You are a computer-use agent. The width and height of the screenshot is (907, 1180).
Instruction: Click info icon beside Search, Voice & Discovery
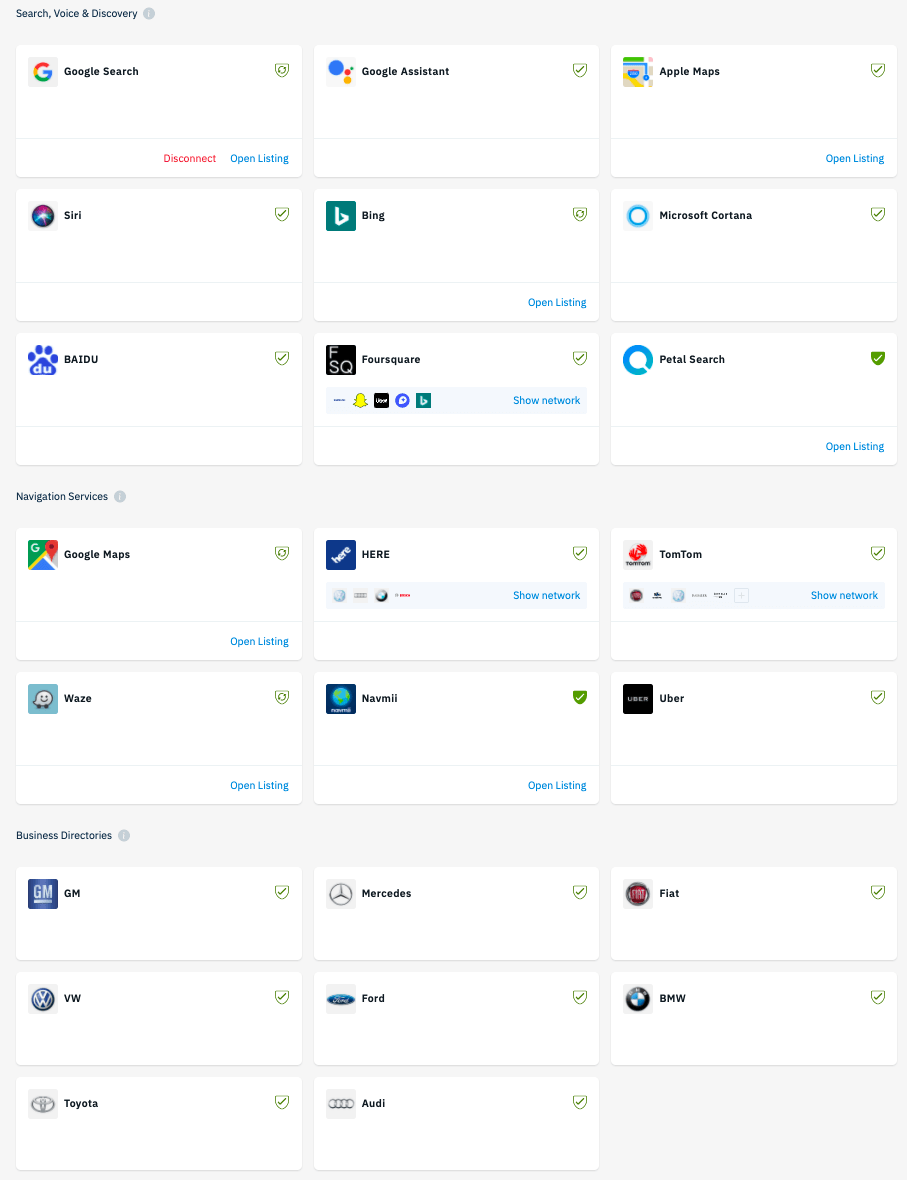tap(149, 14)
